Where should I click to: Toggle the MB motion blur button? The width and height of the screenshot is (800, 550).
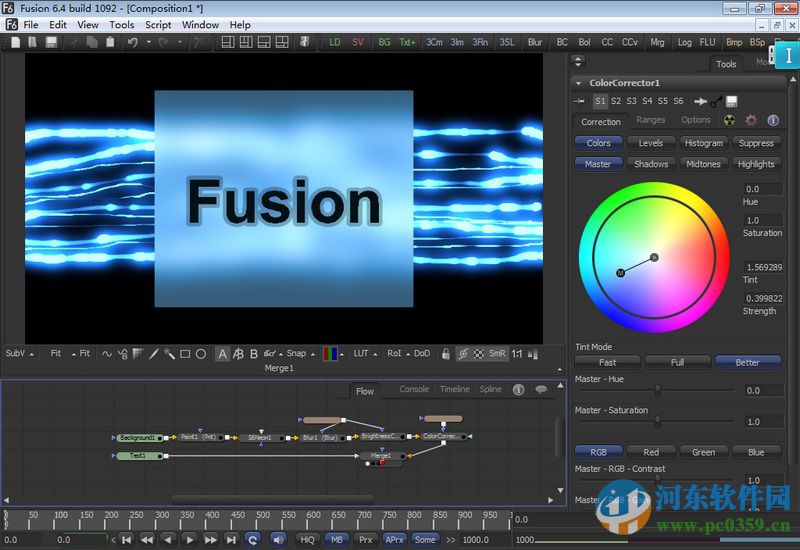tap(337, 539)
